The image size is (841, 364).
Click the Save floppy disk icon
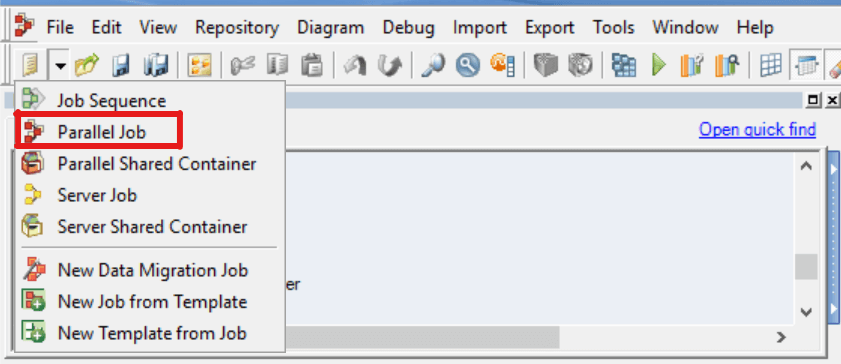[121, 66]
